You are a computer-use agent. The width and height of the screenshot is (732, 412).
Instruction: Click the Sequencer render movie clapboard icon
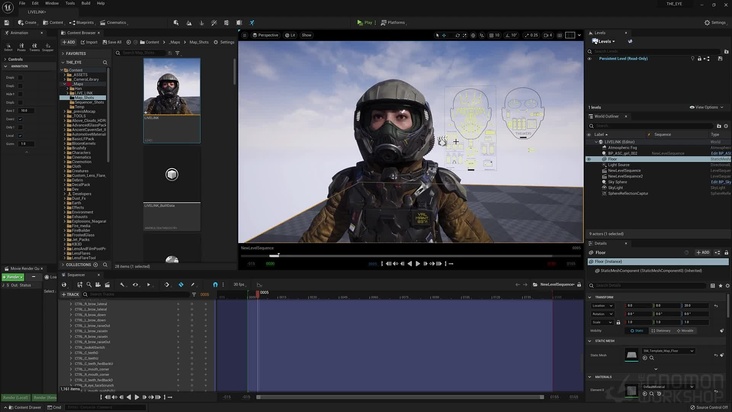[107, 285]
